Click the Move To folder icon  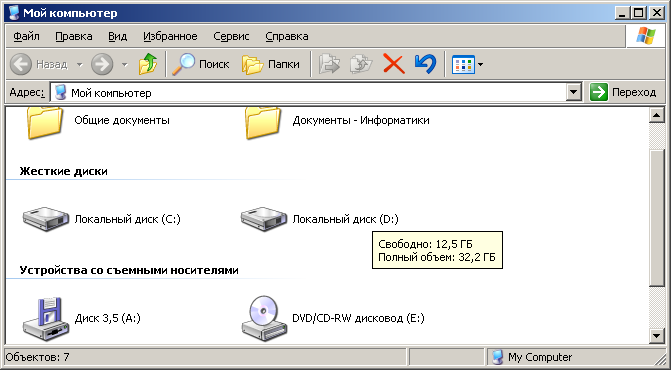point(329,65)
